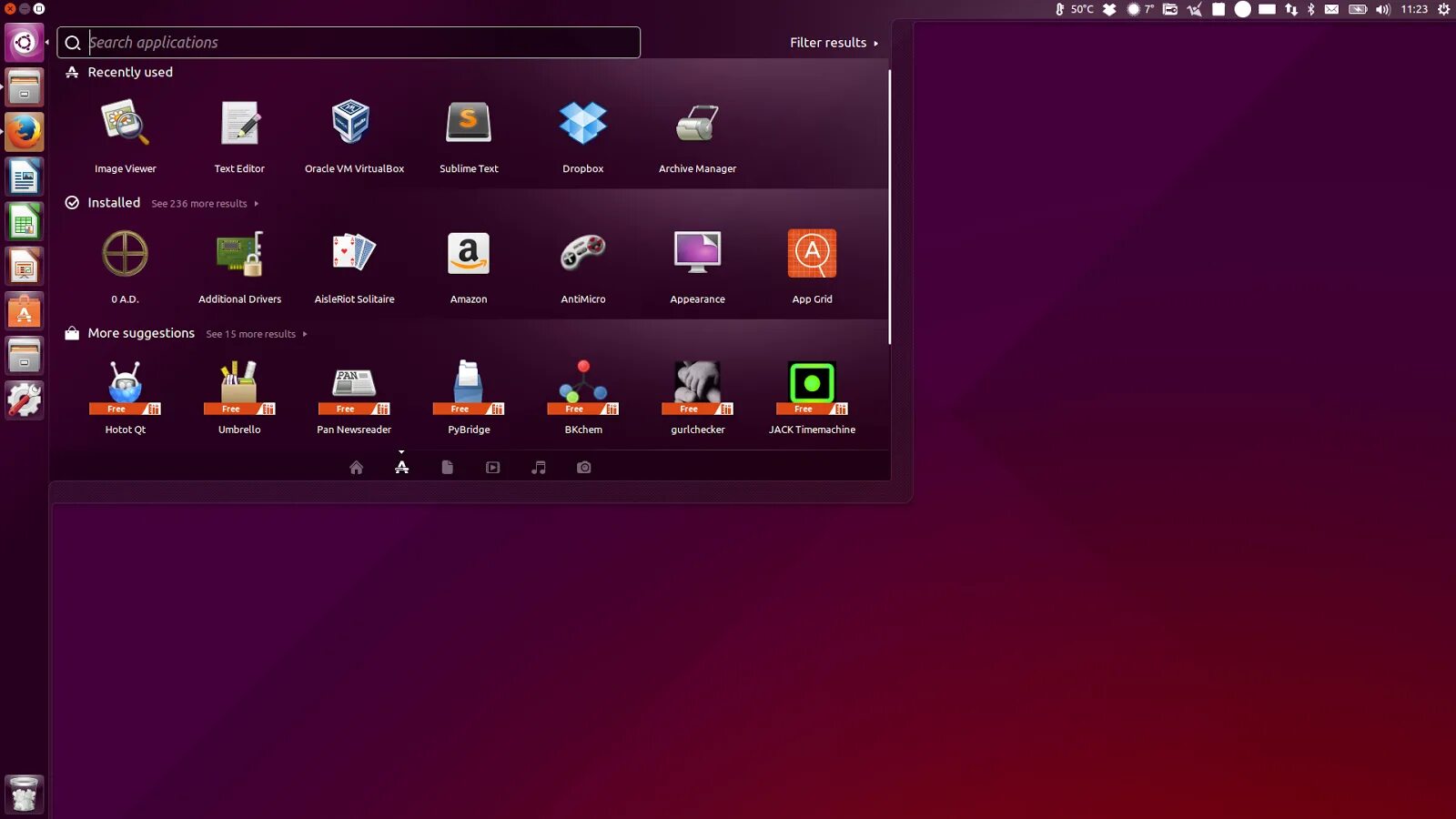Screen dimensions: 1456x819
Task: Open the network connections indicator
Action: pos(1291,9)
